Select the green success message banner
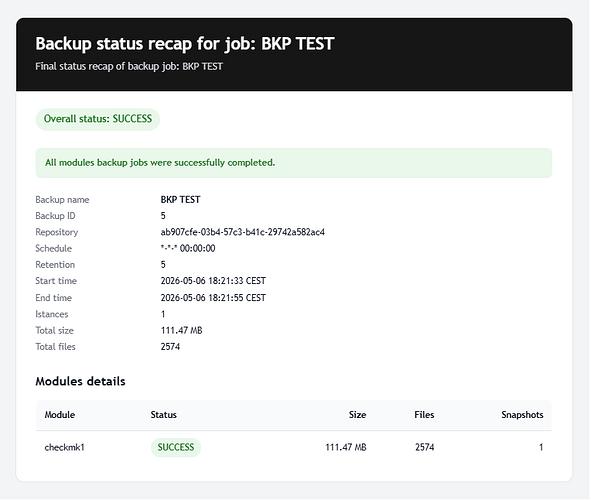The height and width of the screenshot is (500, 591). tap(294, 163)
